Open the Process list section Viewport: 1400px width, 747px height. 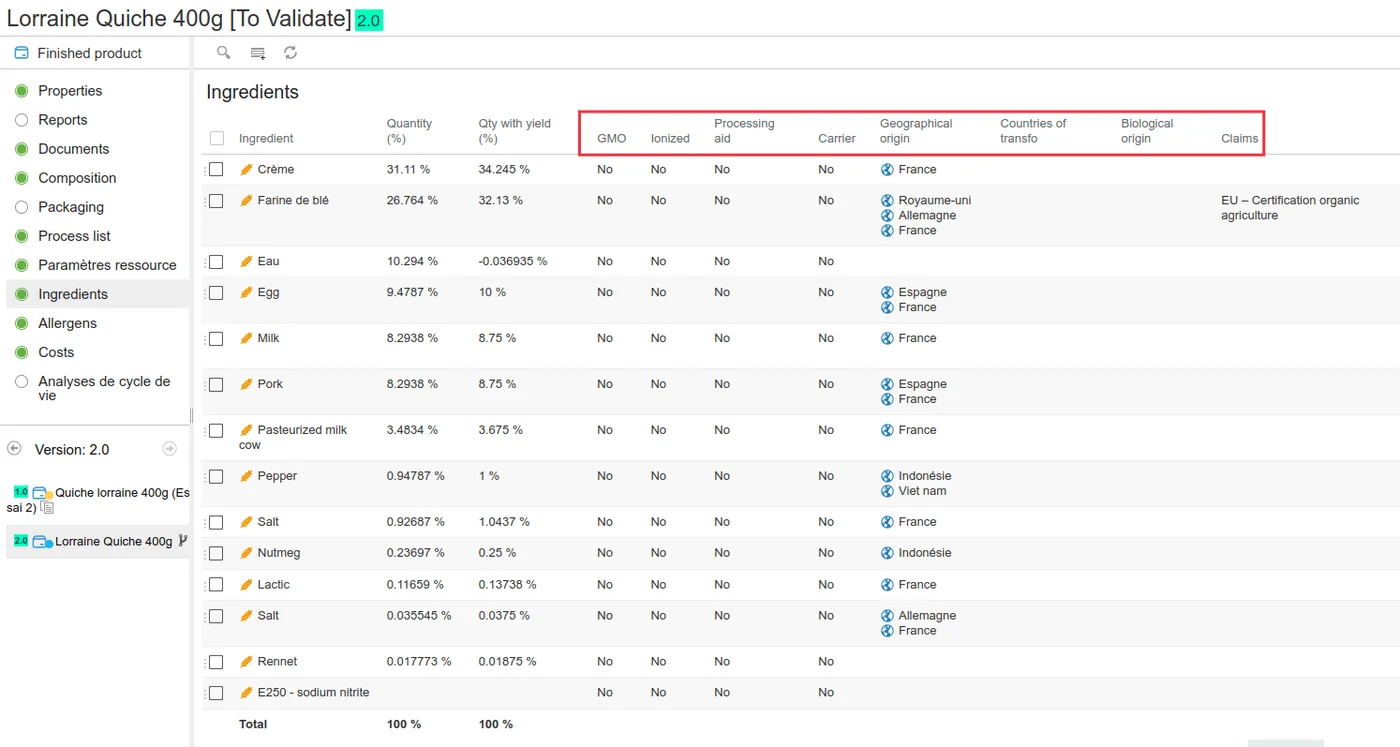pos(74,236)
